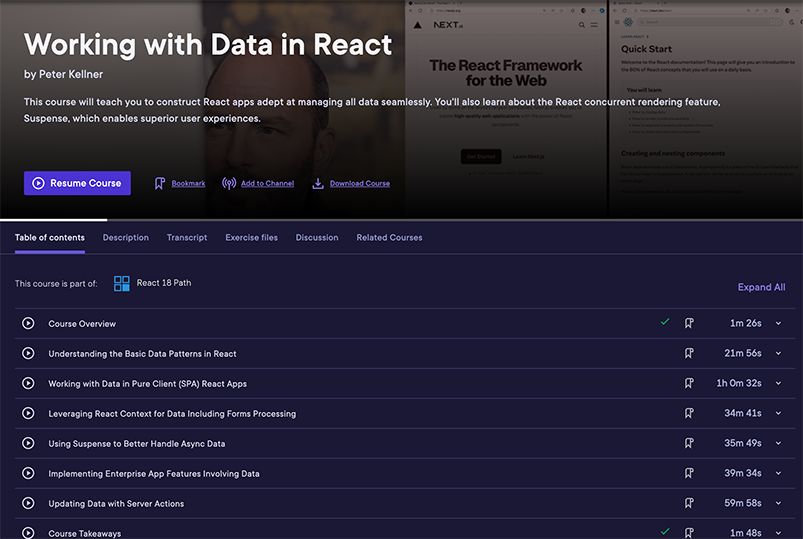The width and height of the screenshot is (803, 539).
Task: Play Working with Data in Pure Client module
Action: 28,383
